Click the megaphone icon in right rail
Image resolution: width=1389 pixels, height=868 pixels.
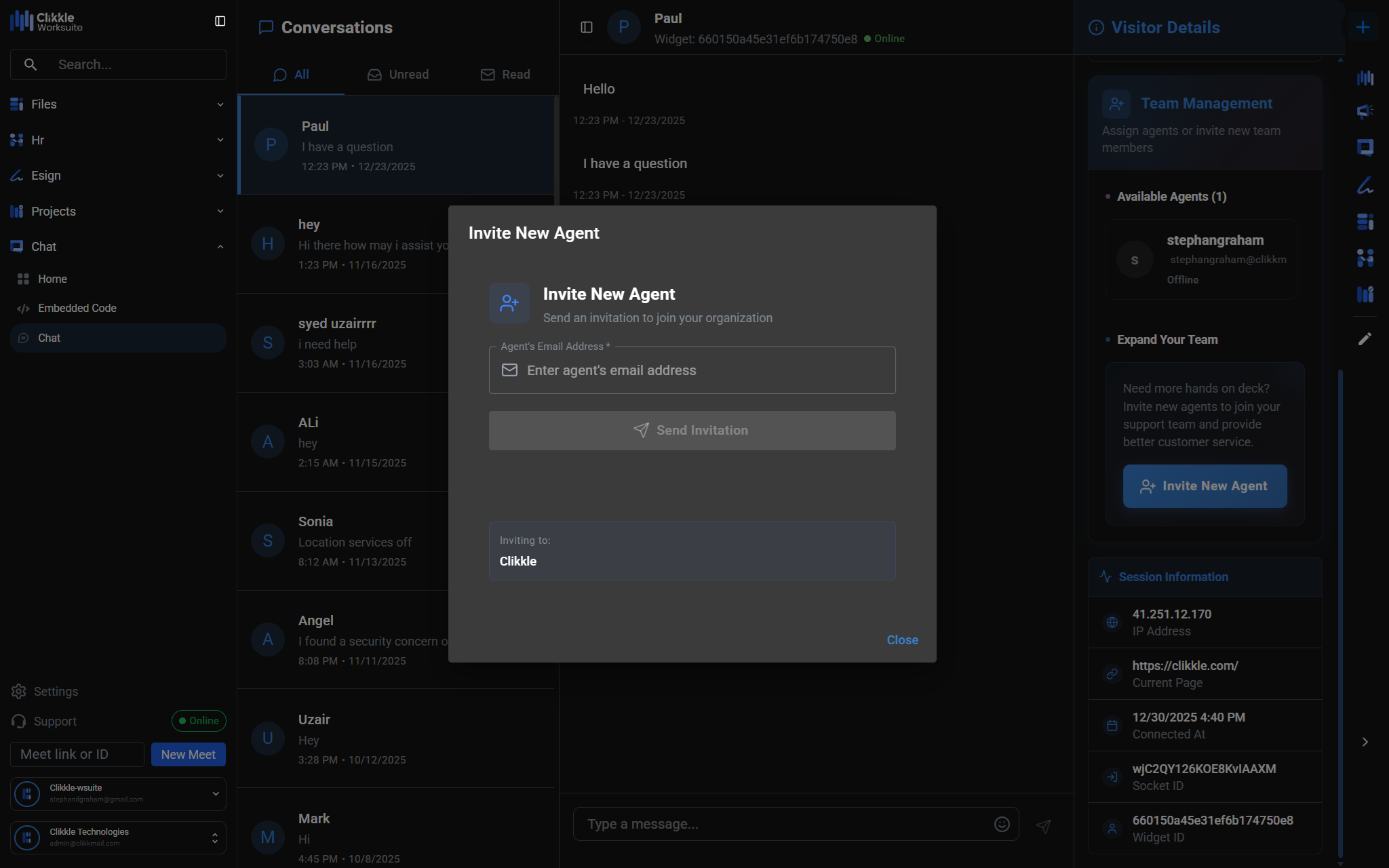click(1365, 111)
